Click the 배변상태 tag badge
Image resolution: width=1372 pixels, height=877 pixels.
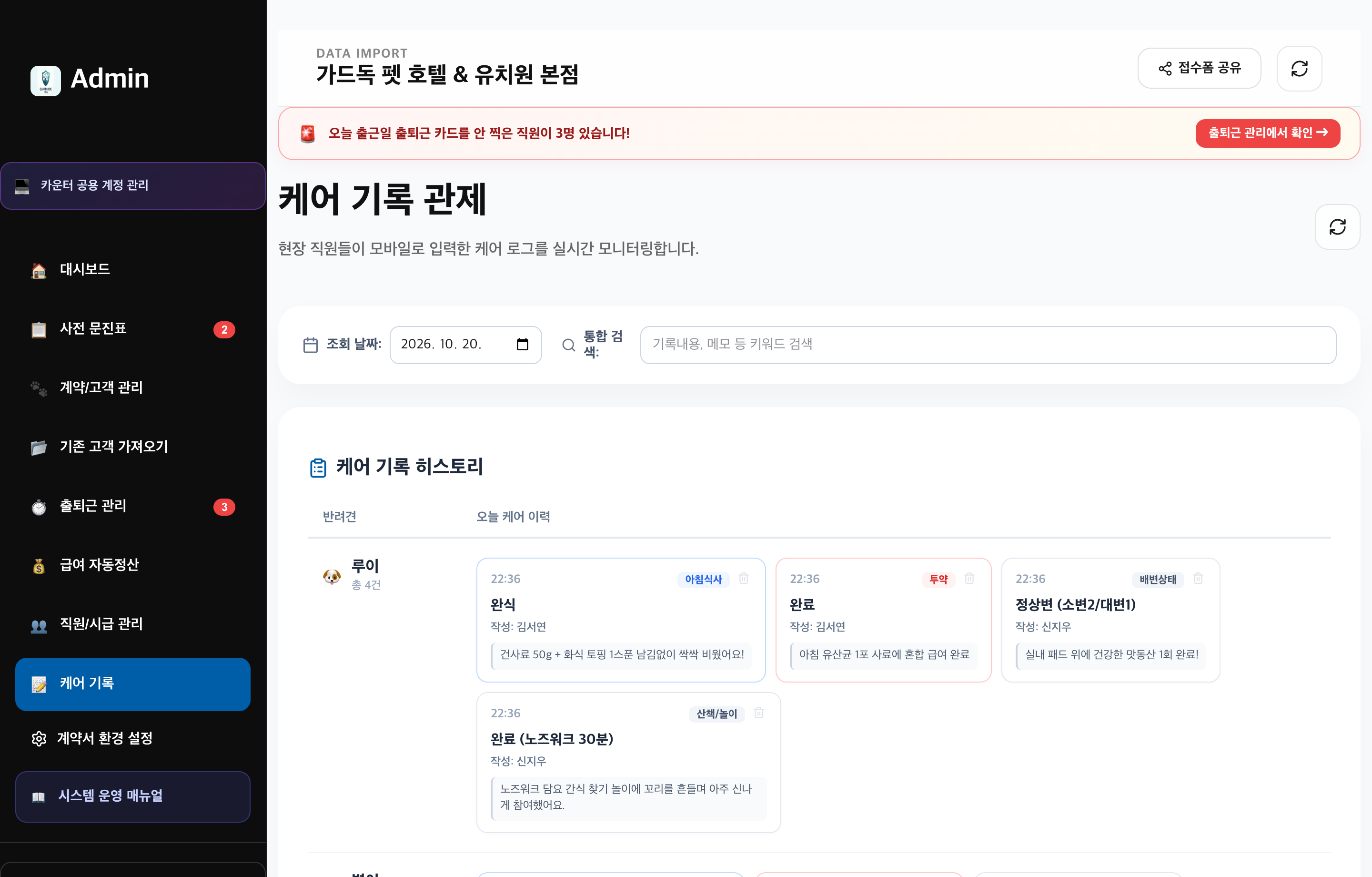[1158, 580]
